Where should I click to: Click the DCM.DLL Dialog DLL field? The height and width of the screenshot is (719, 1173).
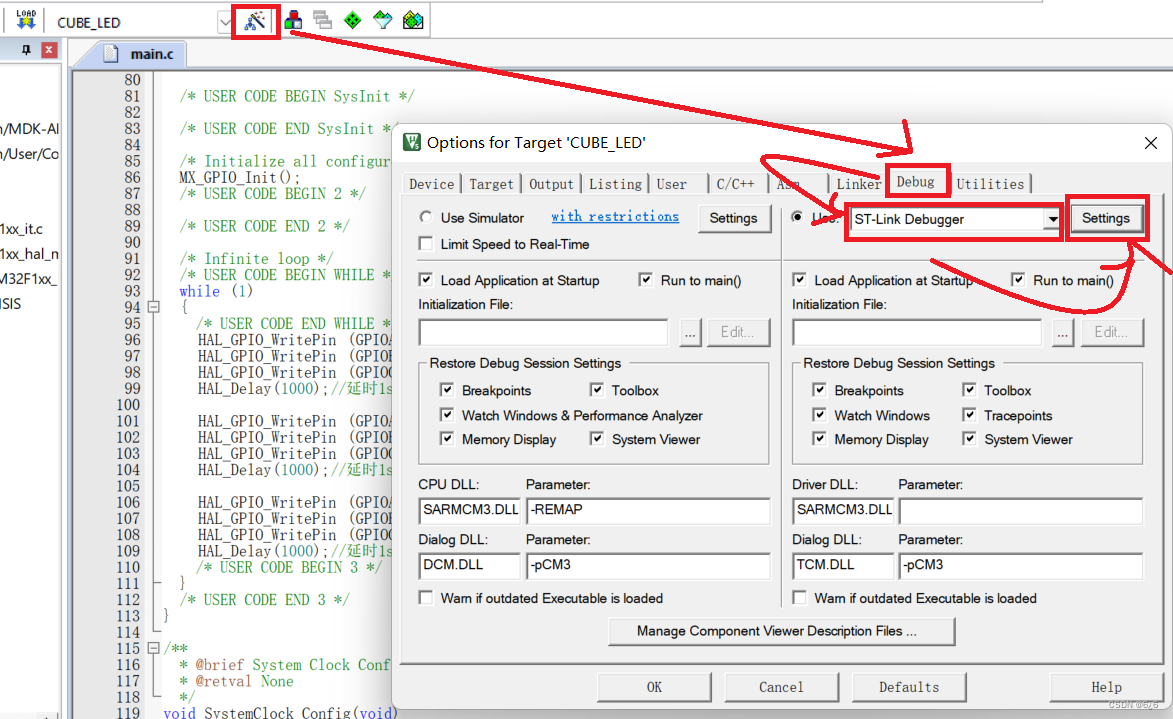pyautogui.click(x=470, y=566)
